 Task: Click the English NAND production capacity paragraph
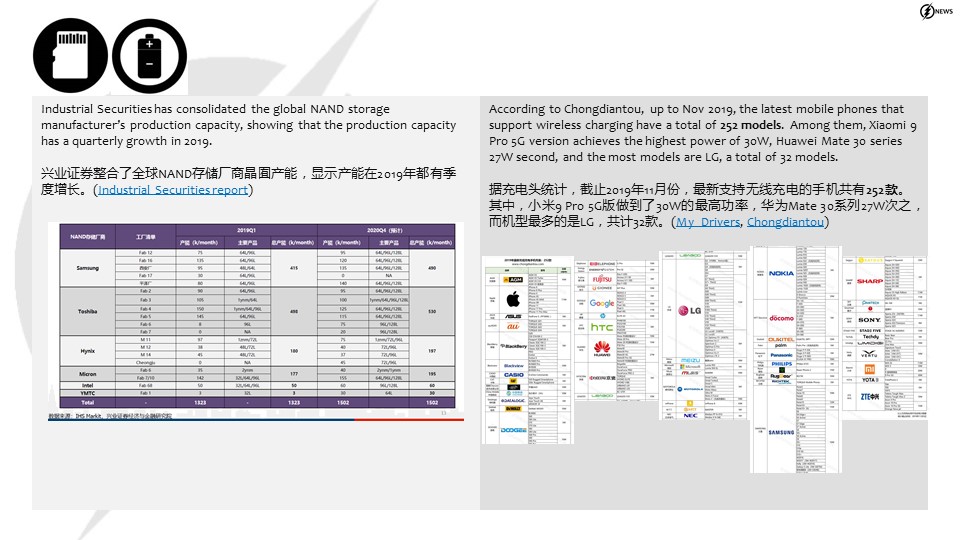249,125
